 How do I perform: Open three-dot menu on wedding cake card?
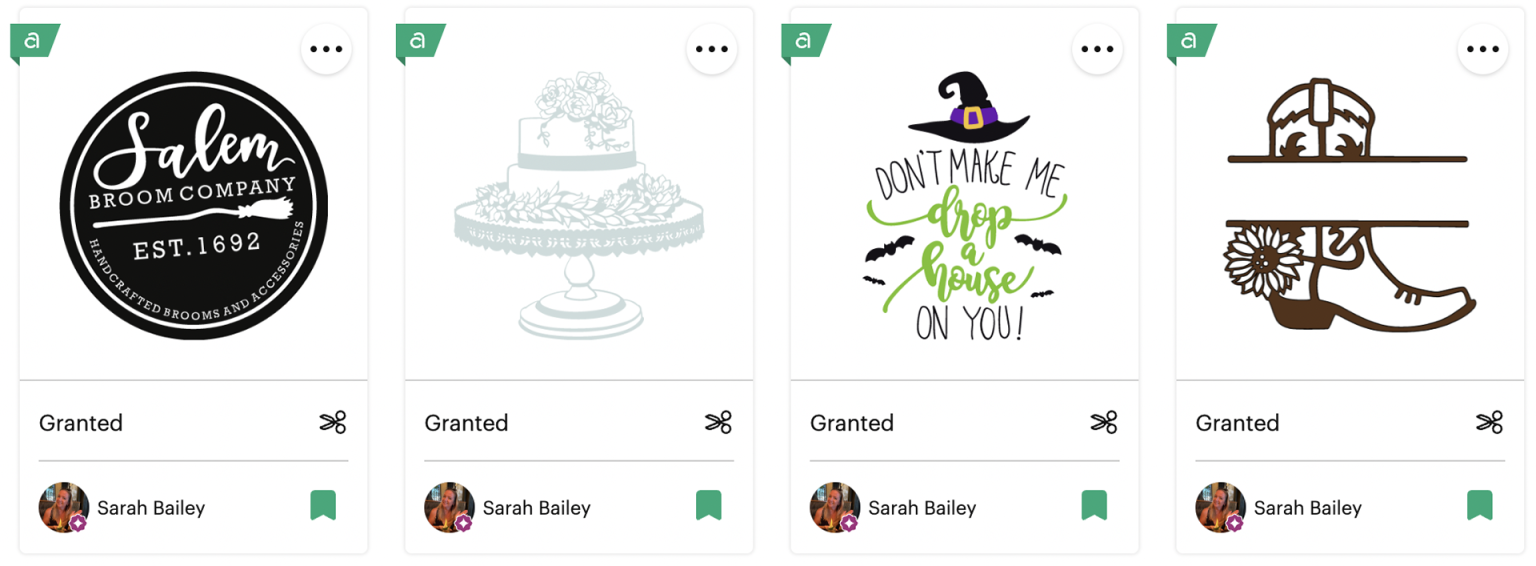[712, 49]
